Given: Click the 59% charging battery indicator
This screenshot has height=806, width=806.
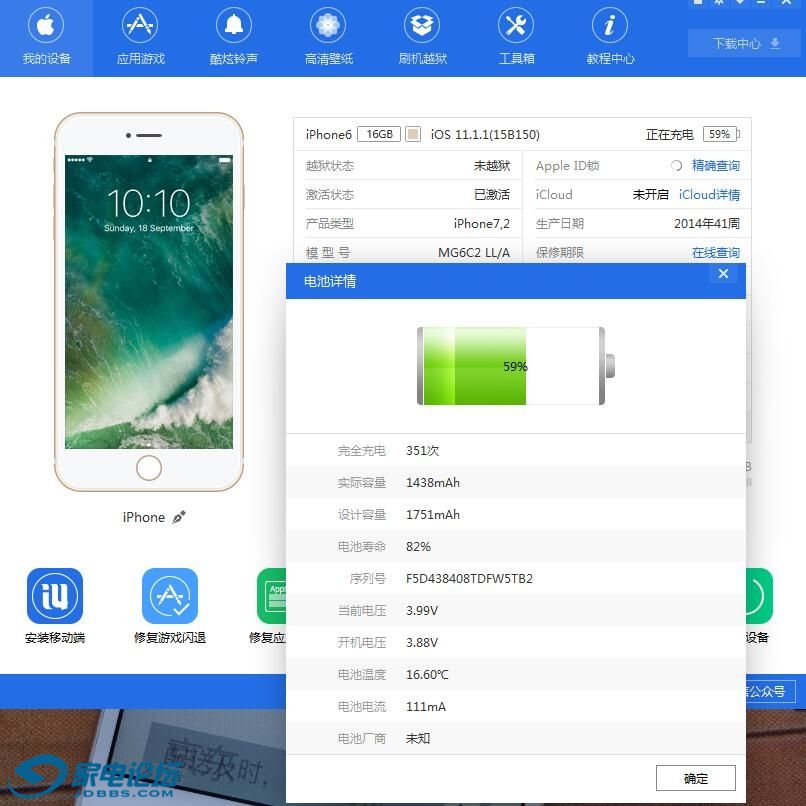Looking at the screenshot, I should click(720, 134).
